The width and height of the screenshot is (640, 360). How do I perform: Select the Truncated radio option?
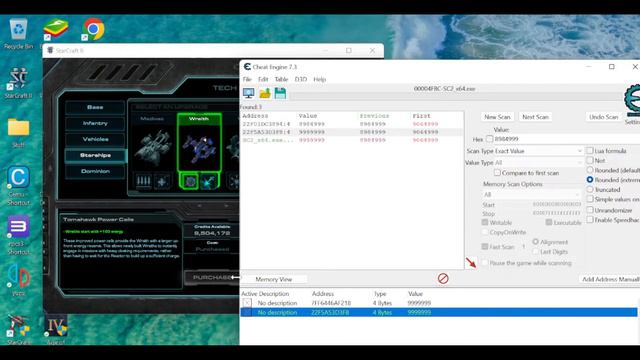[590, 189]
